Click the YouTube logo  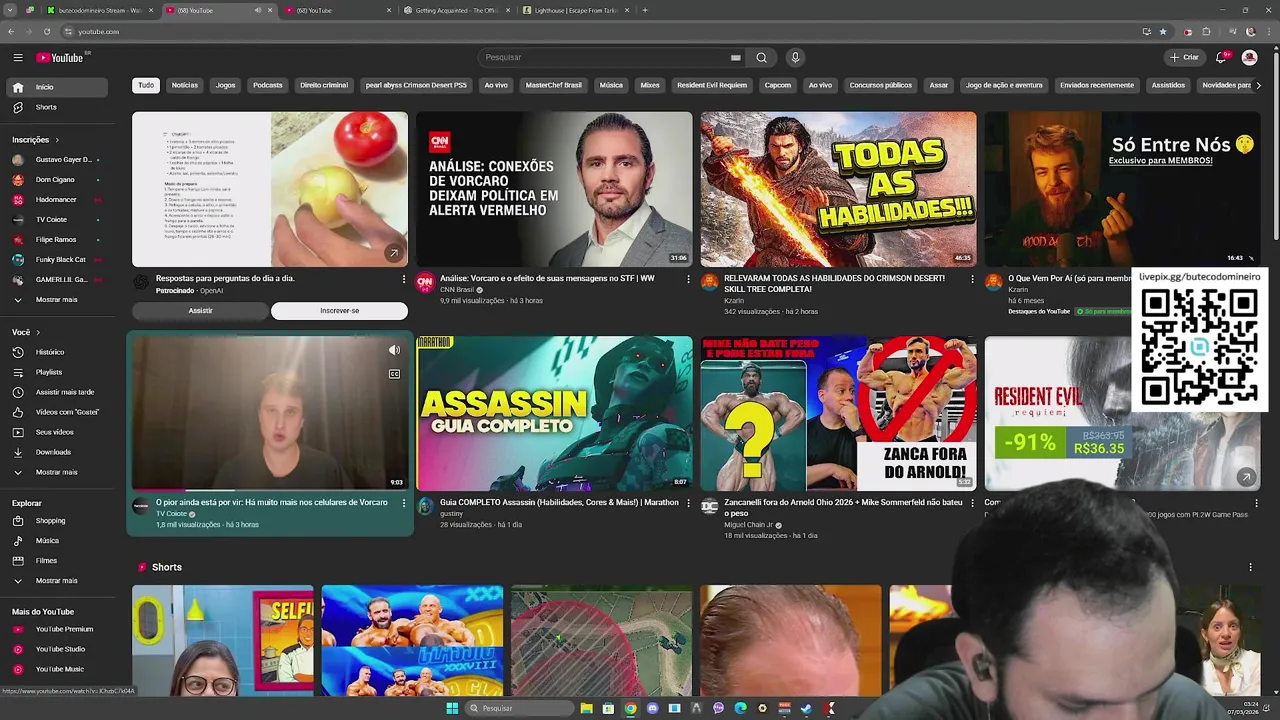[x=62, y=57]
